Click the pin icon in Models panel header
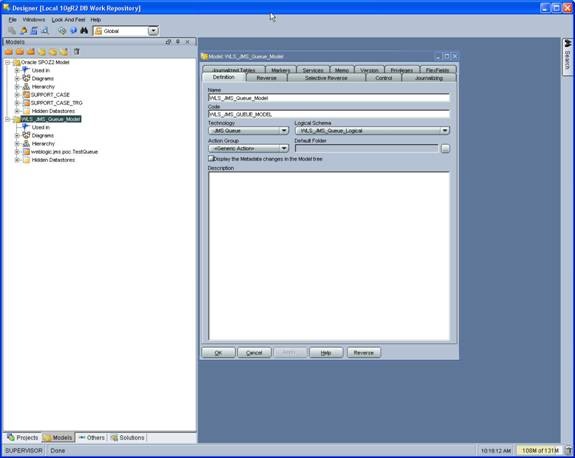The height and width of the screenshot is (458, 575). (x=178, y=42)
